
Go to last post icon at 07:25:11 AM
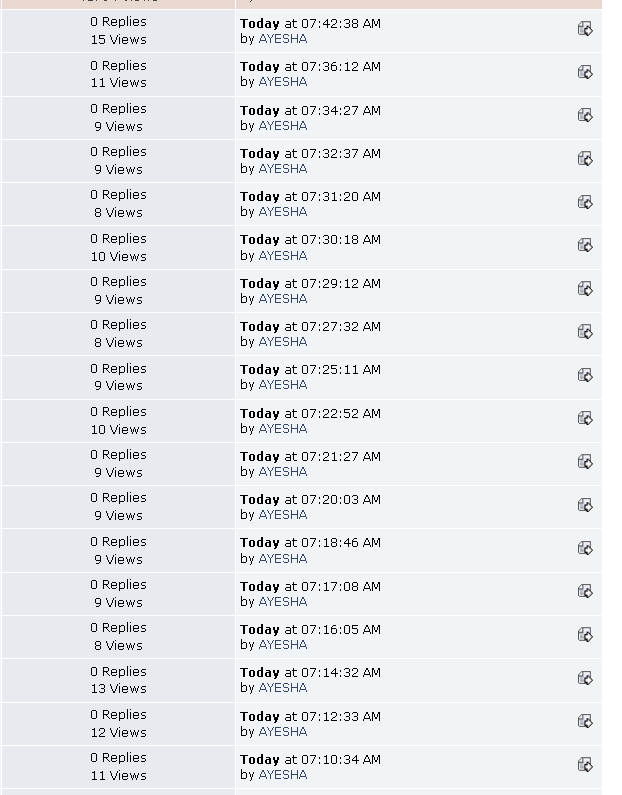[585, 375]
